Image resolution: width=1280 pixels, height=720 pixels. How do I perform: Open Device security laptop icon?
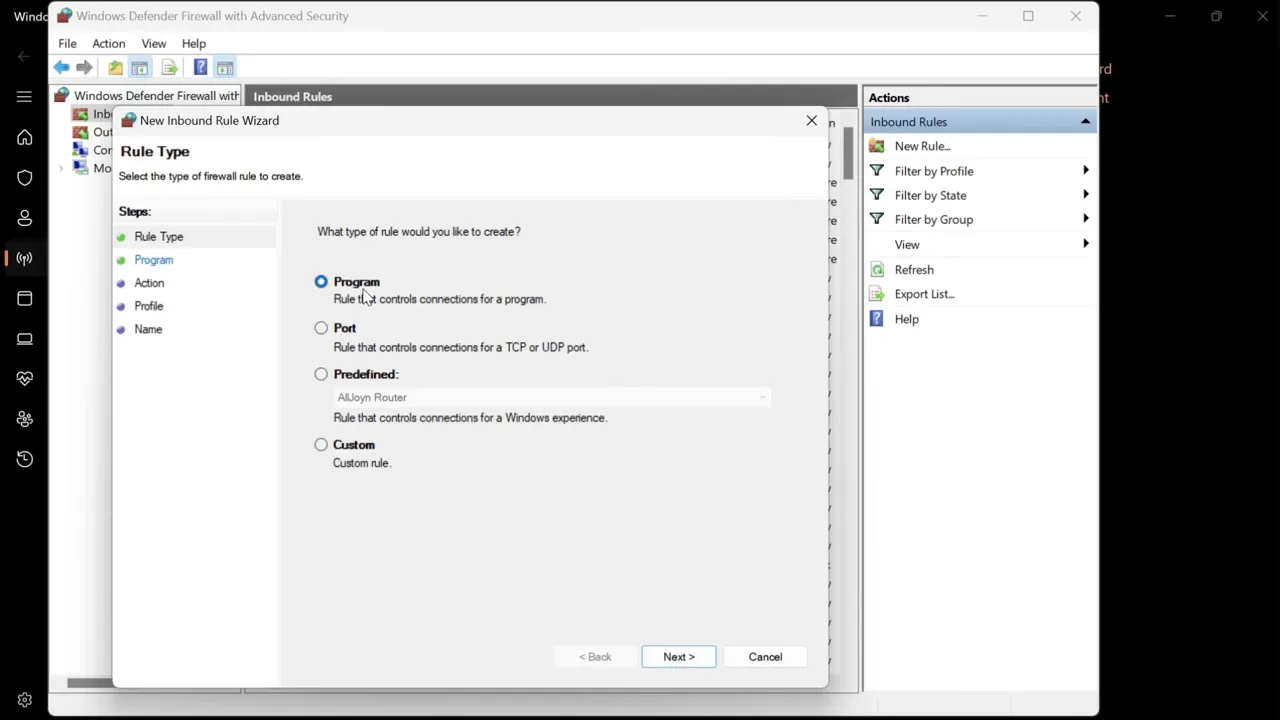24,339
